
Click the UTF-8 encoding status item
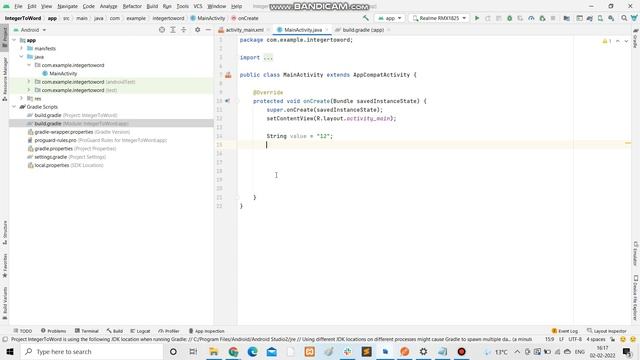(x=575, y=339)
